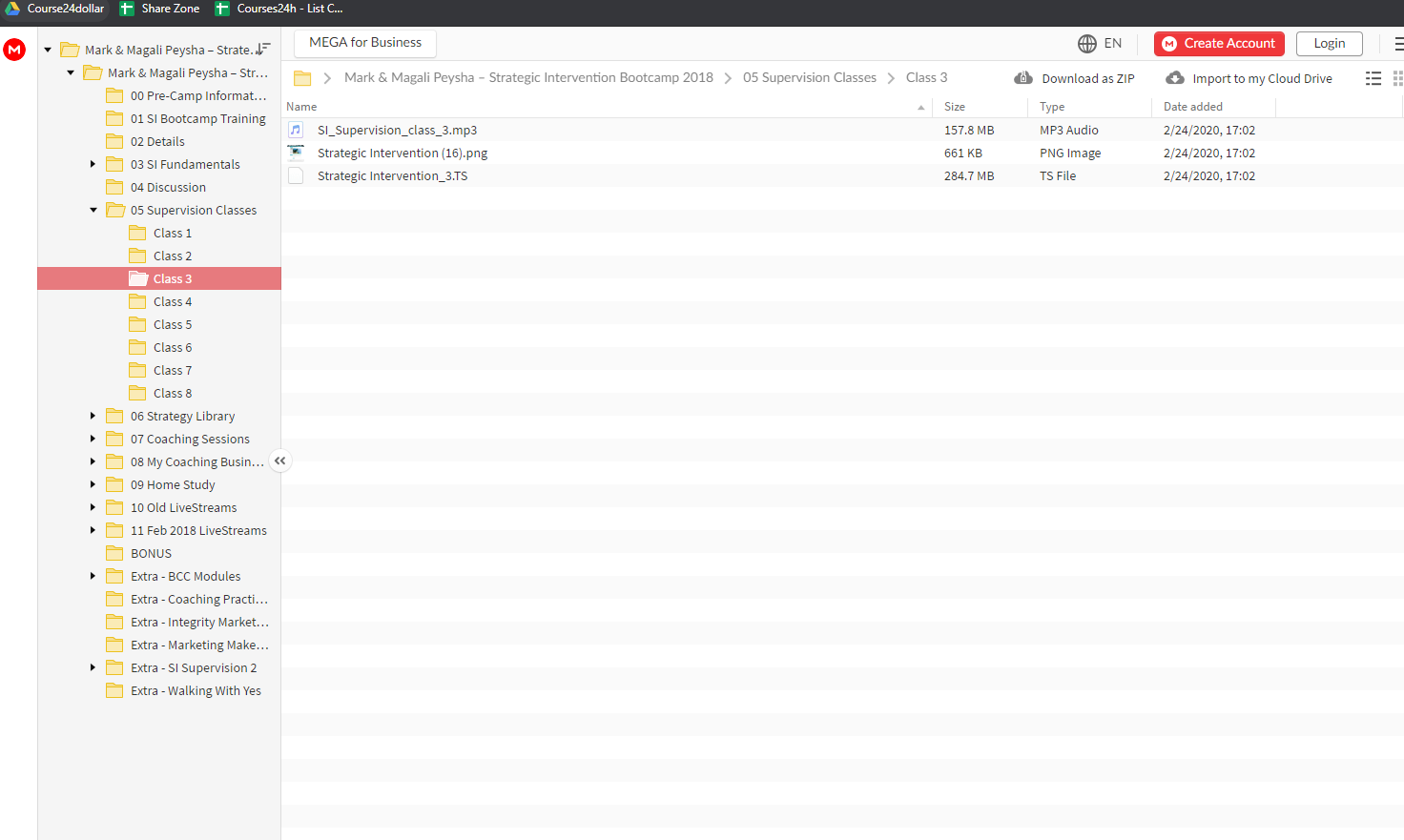Screen dimensions: 1404x840
Task: Click the sort order icon in tree
Action: [x=263, y=49]
